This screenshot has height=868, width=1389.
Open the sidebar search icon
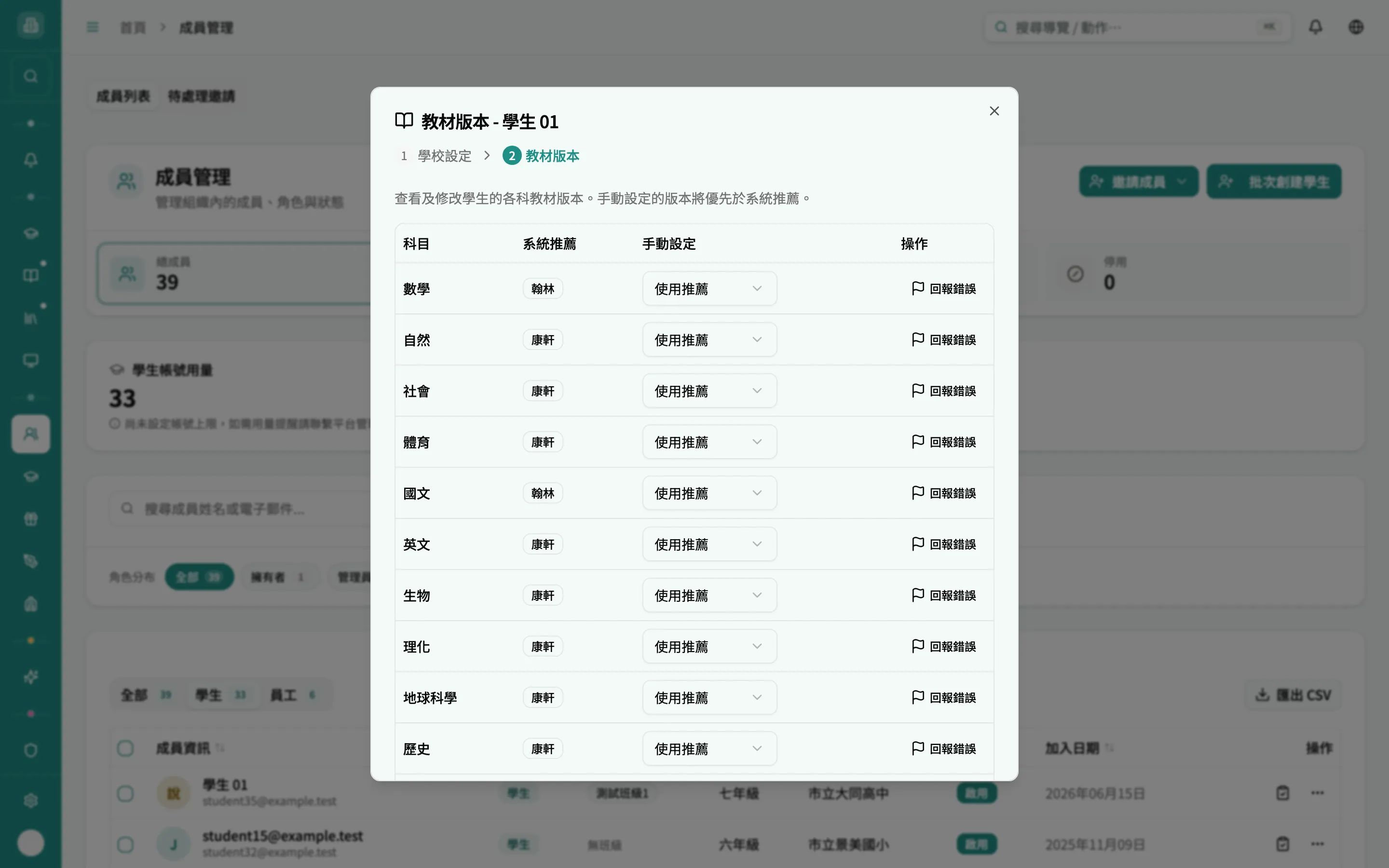click(30, 76)
